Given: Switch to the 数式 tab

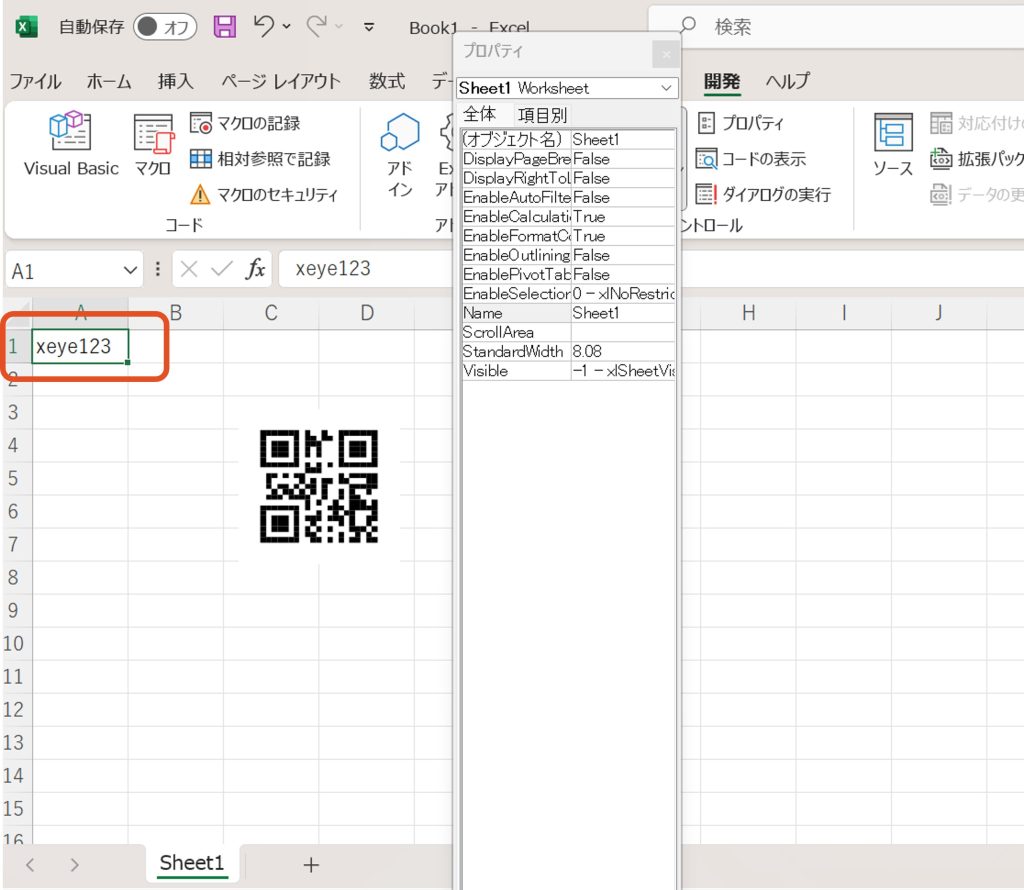Looking at the screenshot, I should (387, 82).
